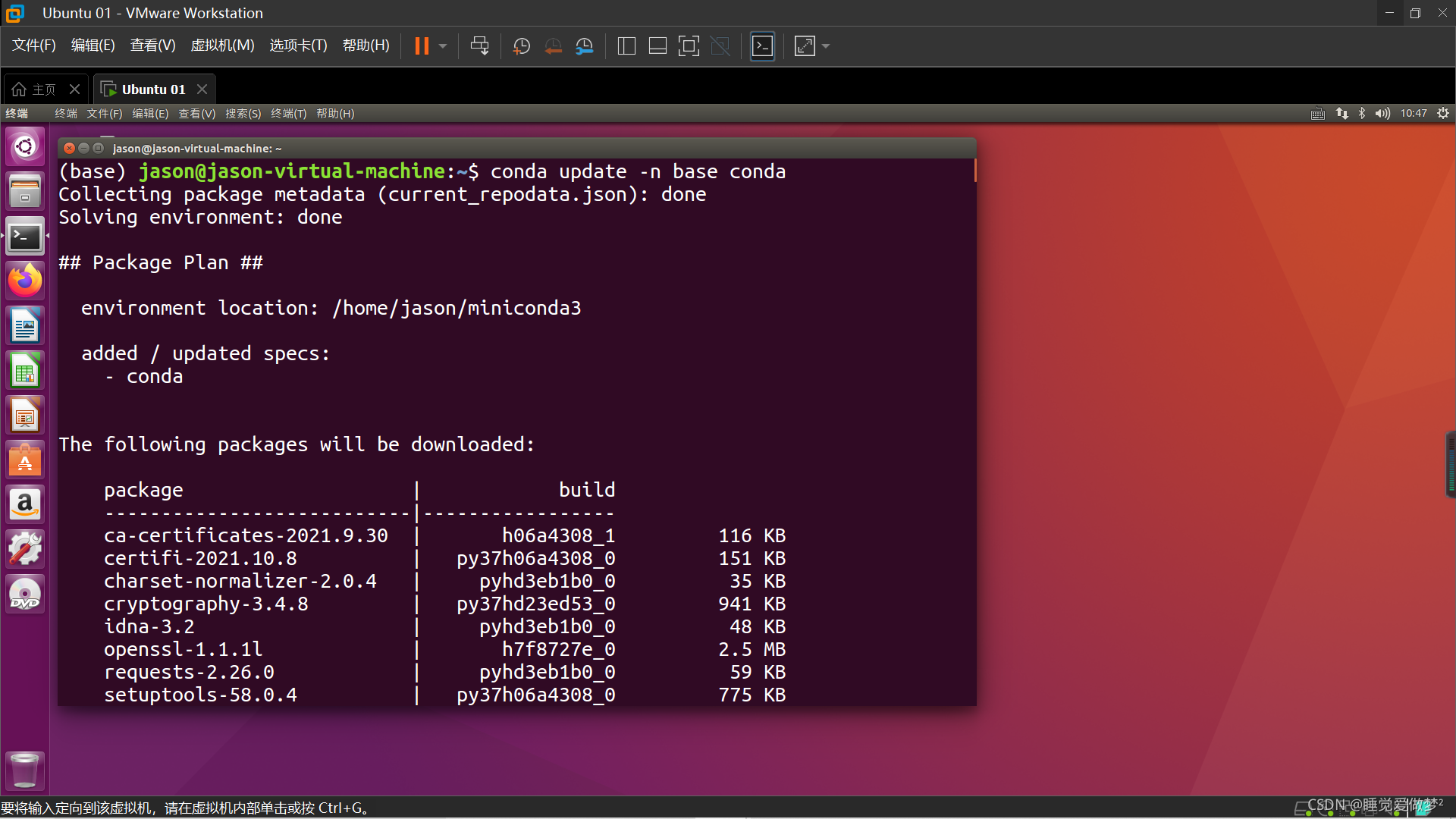Toggle the thumbnail bar view
This screenshot has width=1456, height=819.
pyautogui.click(x=657, y=46)
